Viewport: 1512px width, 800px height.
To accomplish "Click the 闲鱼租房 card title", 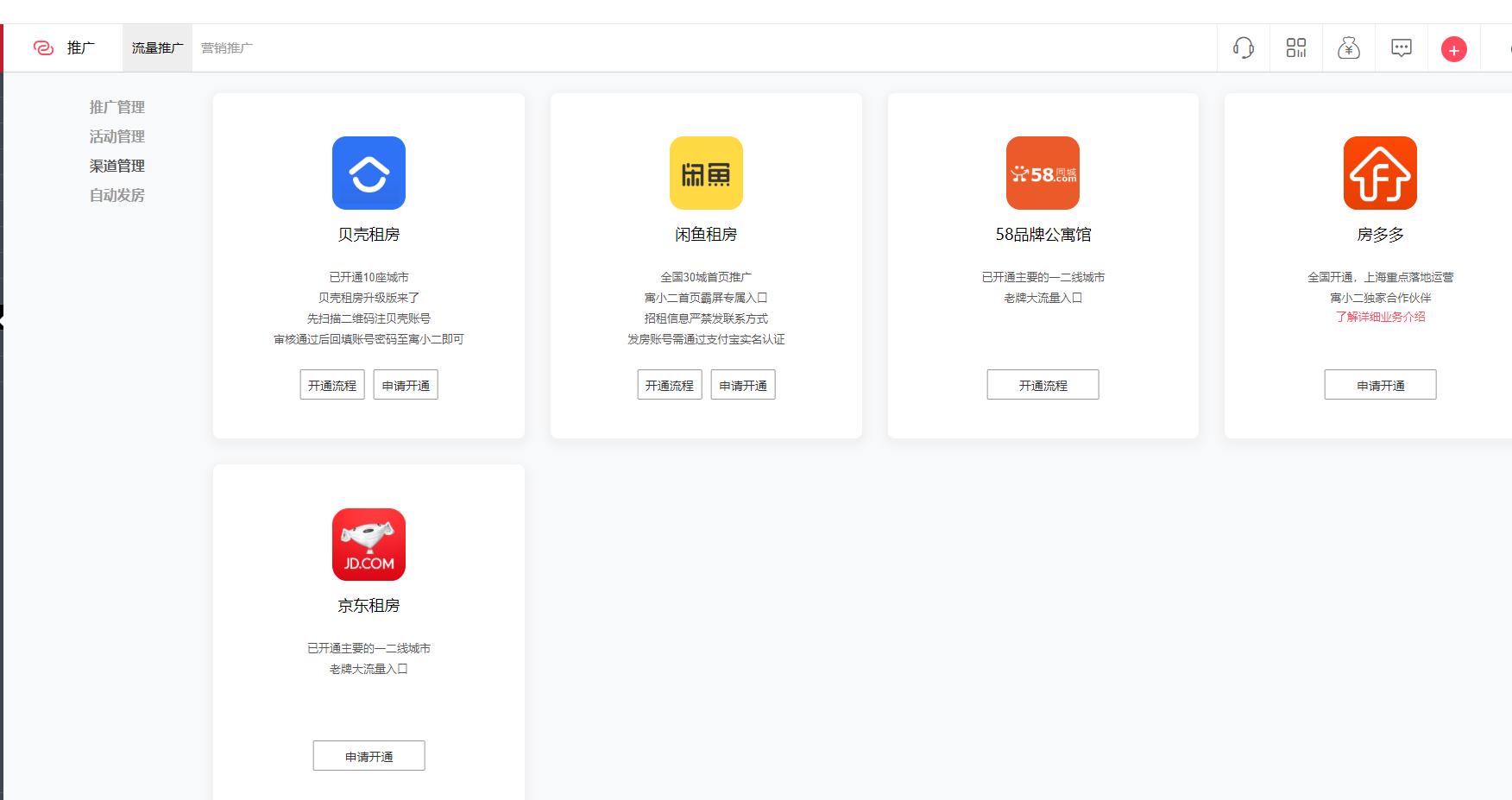I will click(706, 235).
